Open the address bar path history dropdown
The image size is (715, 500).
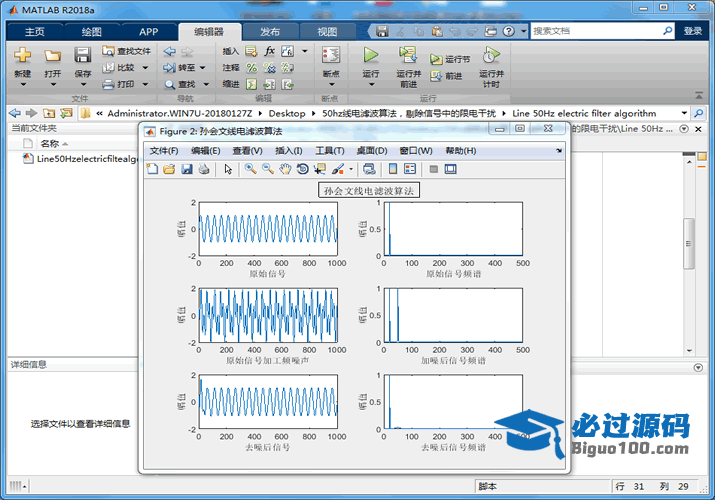point(684,113)
